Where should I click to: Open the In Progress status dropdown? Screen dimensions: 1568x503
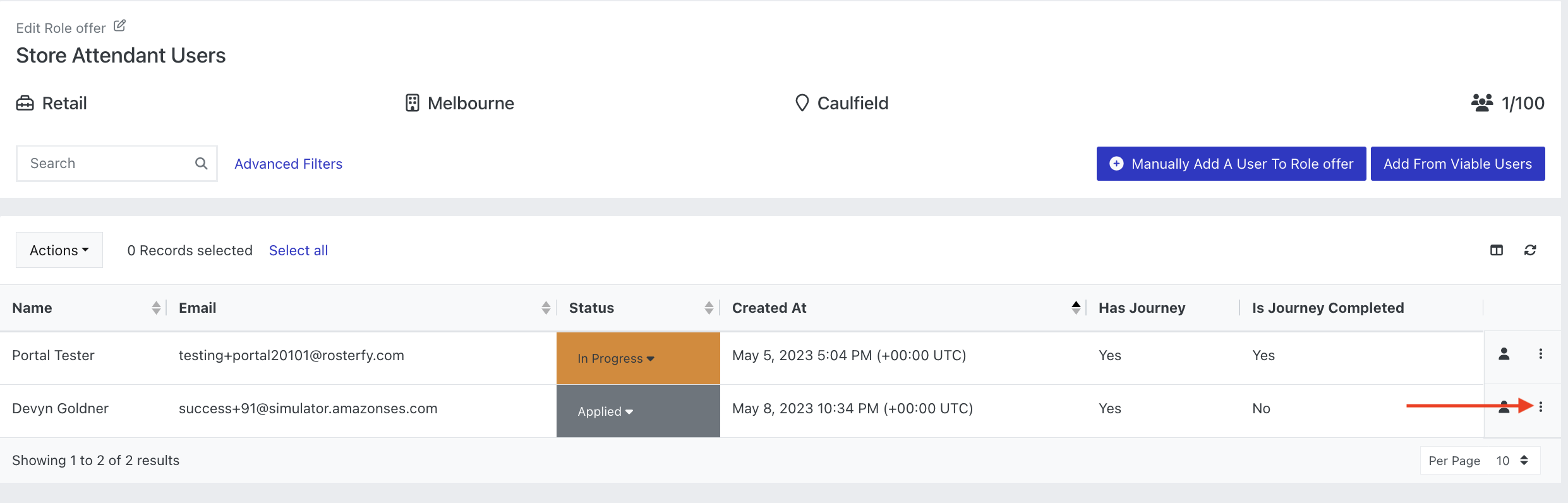tap(616, 358)
